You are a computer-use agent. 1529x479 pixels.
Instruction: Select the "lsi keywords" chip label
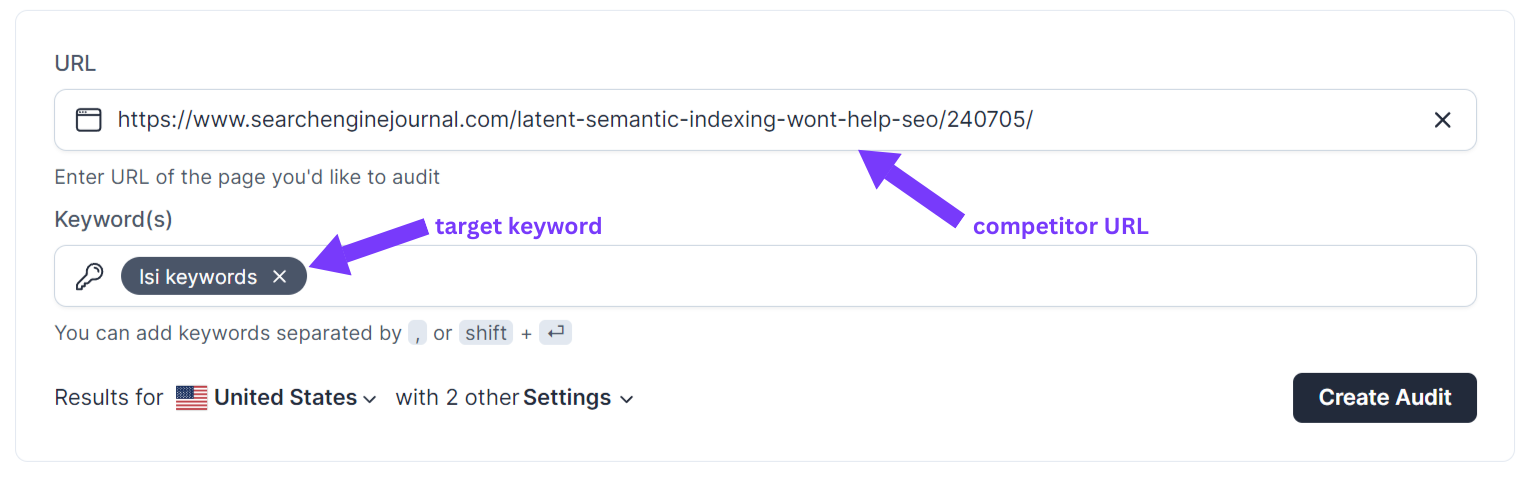click(198, 277)
